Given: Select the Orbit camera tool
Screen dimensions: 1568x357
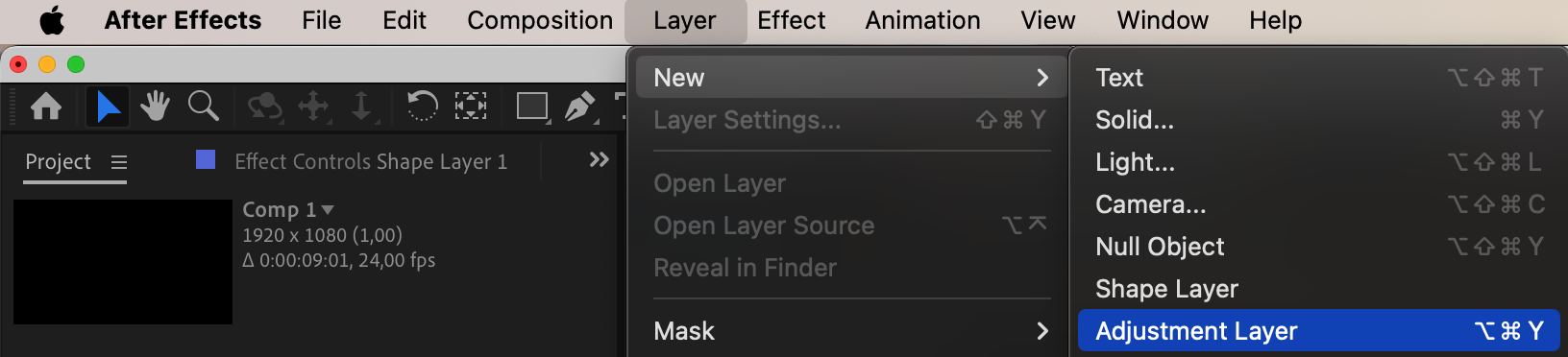Looking at the screenshot, I should point(264,106).
